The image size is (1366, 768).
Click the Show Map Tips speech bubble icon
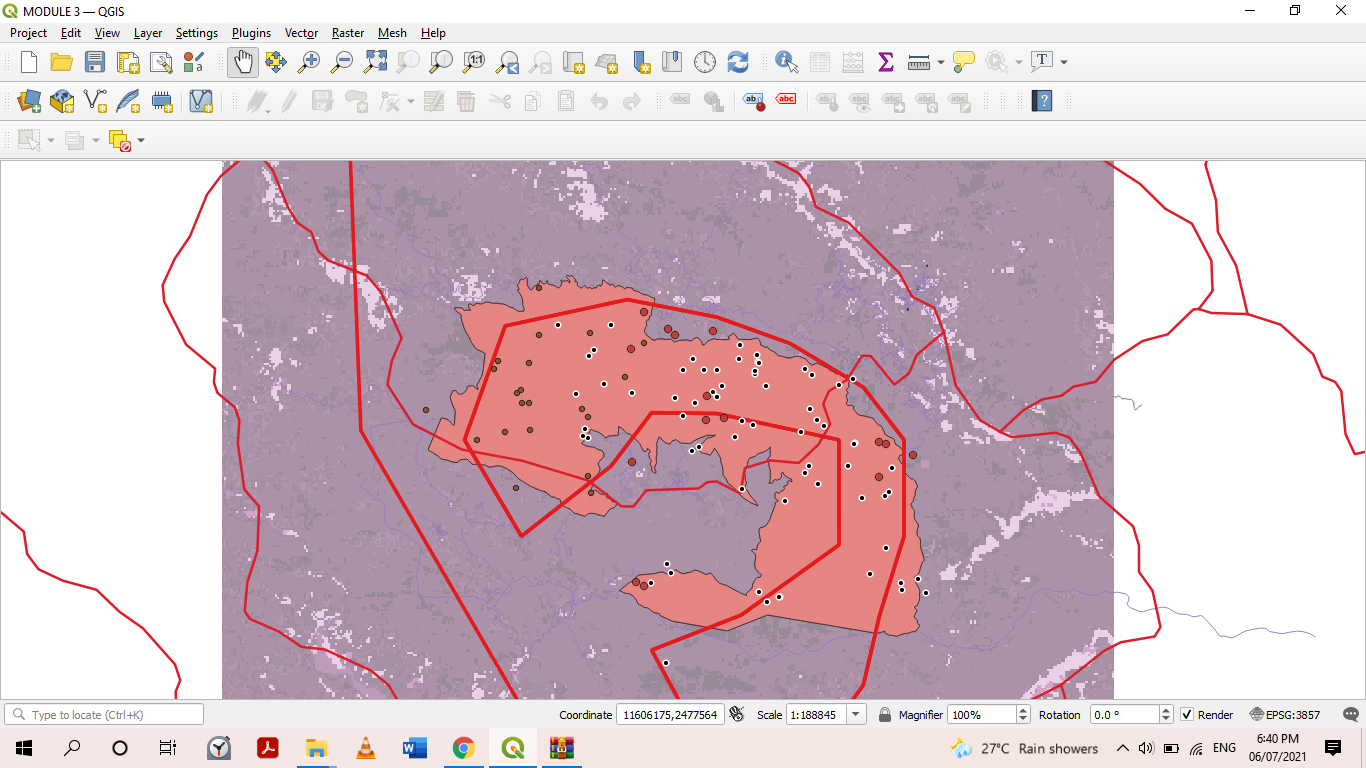click(x=963, y=62)
